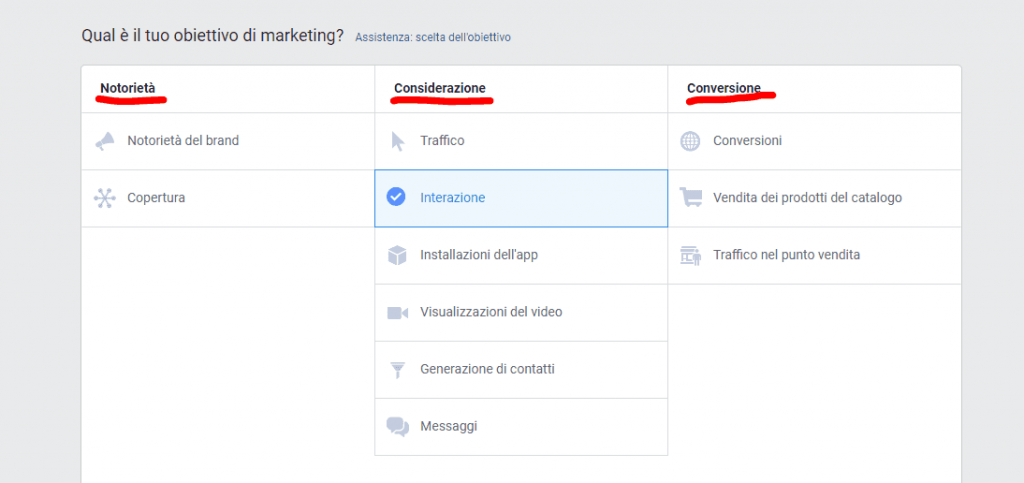The width and height of the screenshot is (1024, 483).
Task: Click the Copertura network icon
Action: [104, 198]
